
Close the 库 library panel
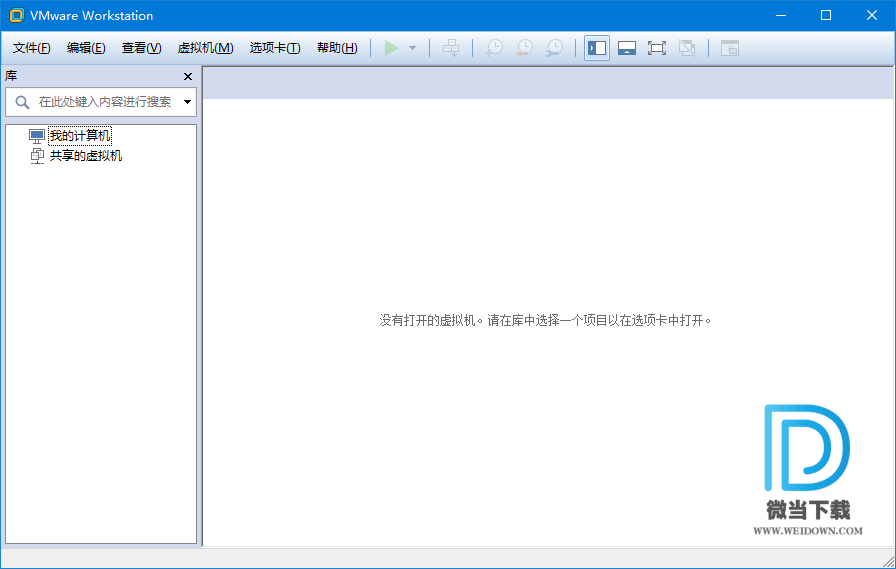coord(187,77)
